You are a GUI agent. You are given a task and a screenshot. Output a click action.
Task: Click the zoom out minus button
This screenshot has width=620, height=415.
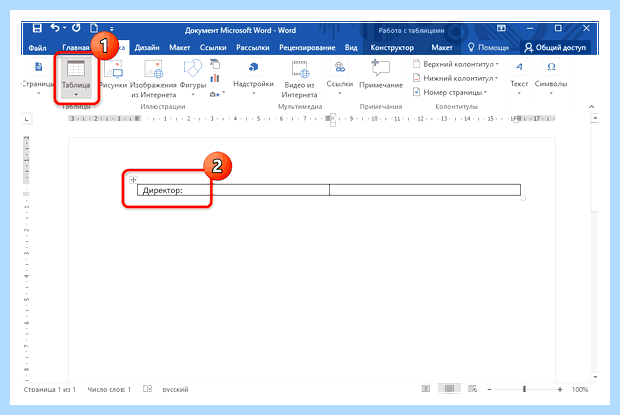tap(489, 389)
